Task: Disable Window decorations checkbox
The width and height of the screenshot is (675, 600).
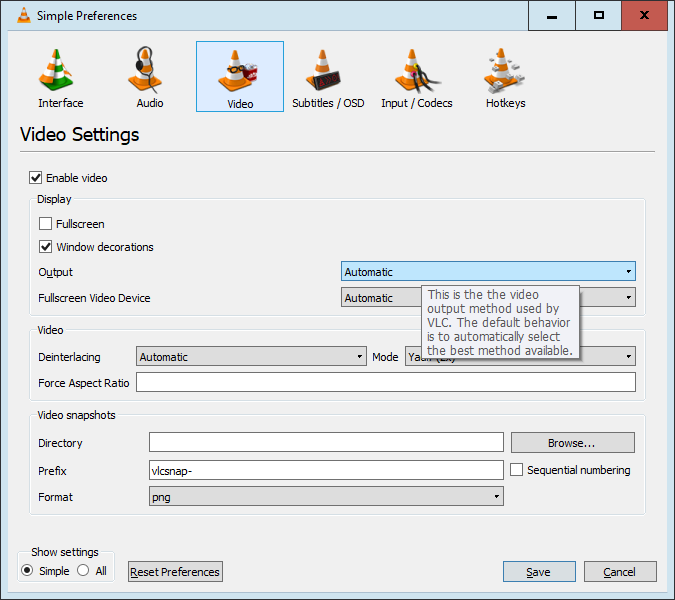Action: point(46,247)
